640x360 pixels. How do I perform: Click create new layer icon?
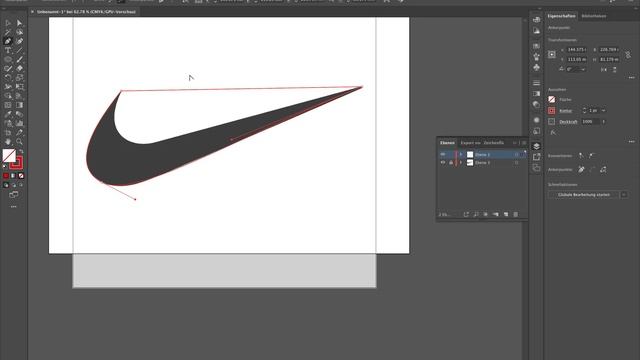coord(506,214)
